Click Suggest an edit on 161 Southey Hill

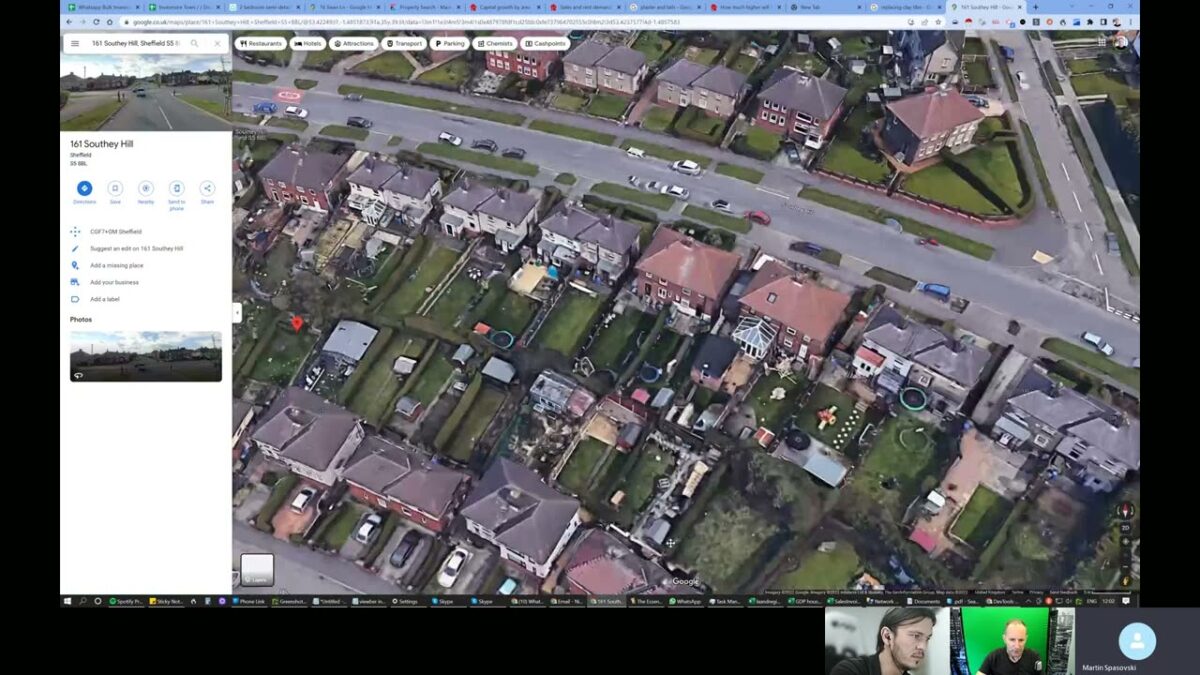click(x=136, y=248)
